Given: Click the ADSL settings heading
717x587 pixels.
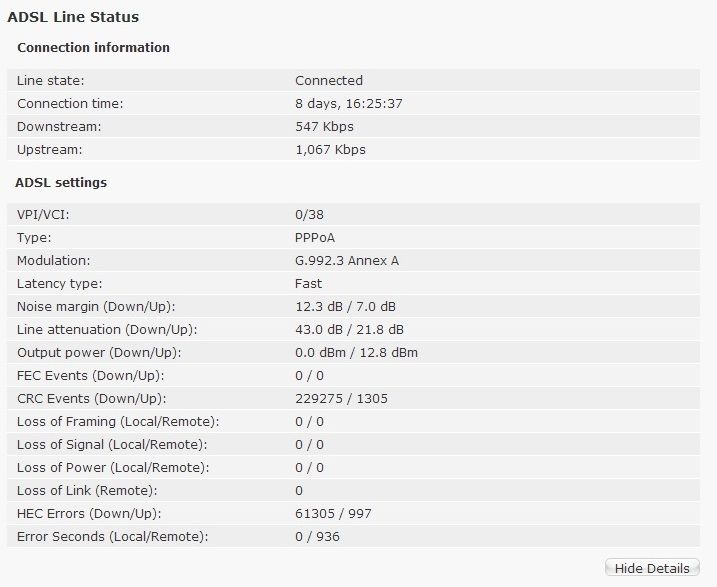Looking at the screenshot, I should click(x=61, y=182).
